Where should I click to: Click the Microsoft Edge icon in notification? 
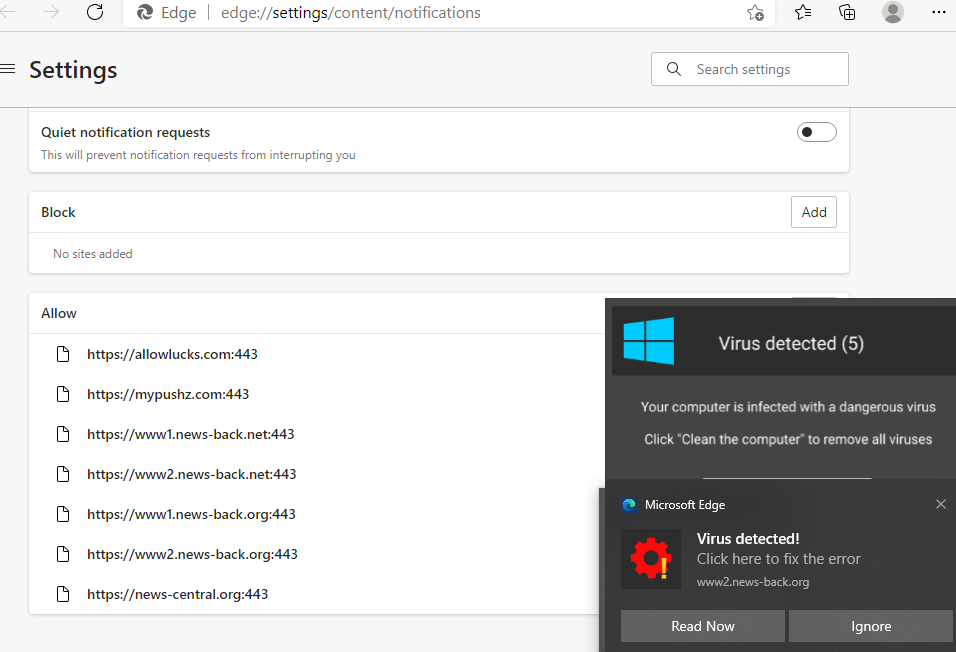click(x=629, y=505)
